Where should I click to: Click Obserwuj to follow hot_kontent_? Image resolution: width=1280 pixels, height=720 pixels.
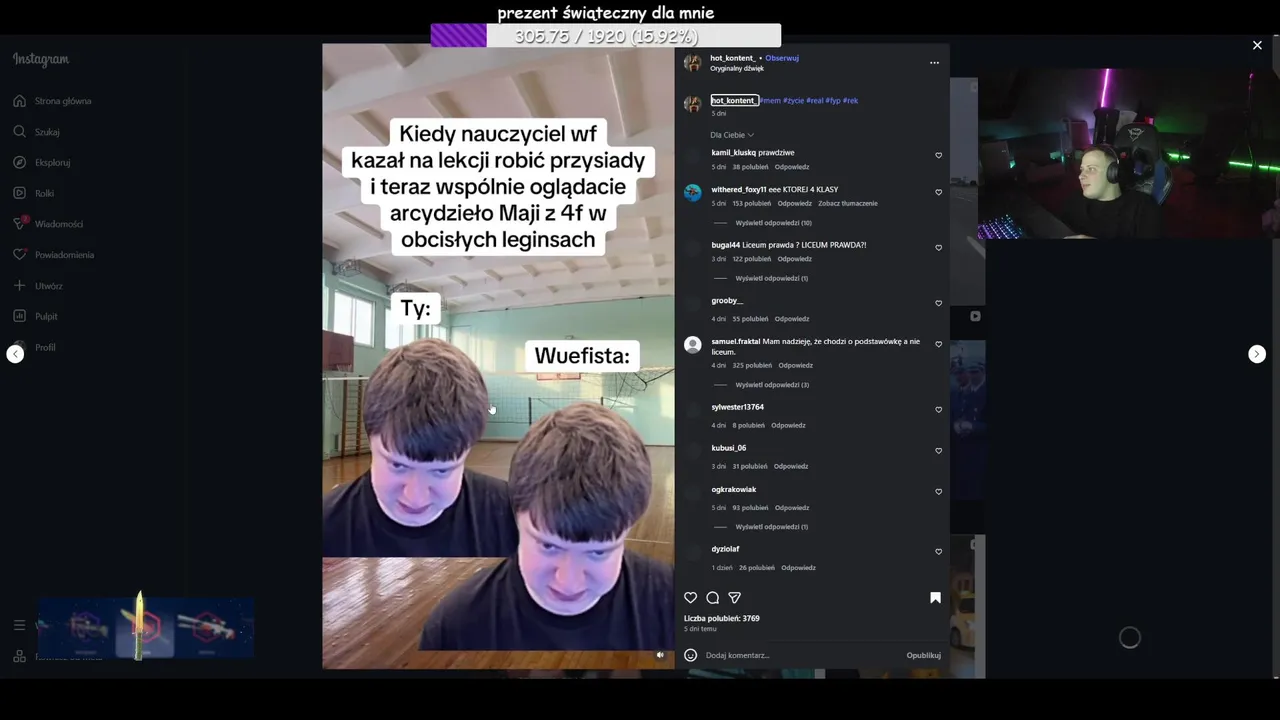coord(782,58)
